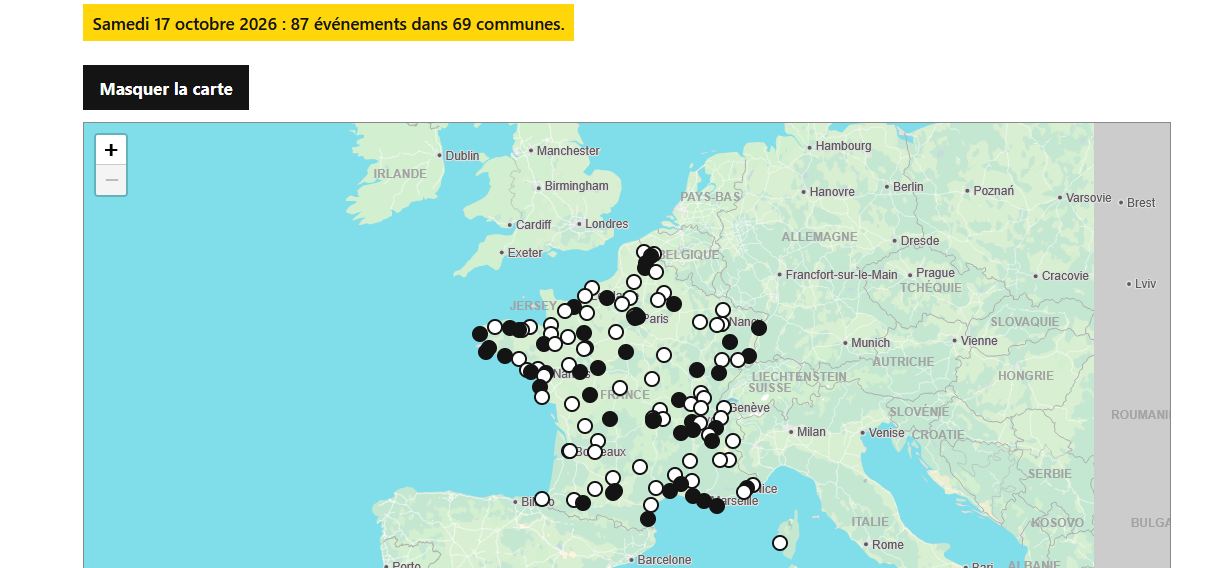Click the map zoom out minus button
This screenshot has height=568, width=1206.
point(111,181)
